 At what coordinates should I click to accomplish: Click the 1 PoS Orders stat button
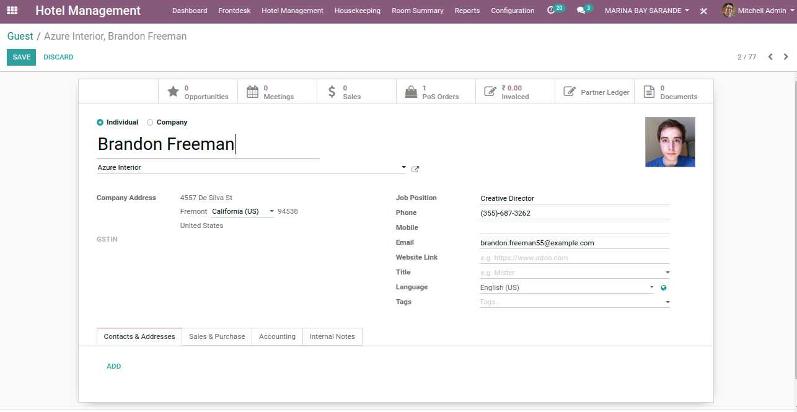[436, 91]
